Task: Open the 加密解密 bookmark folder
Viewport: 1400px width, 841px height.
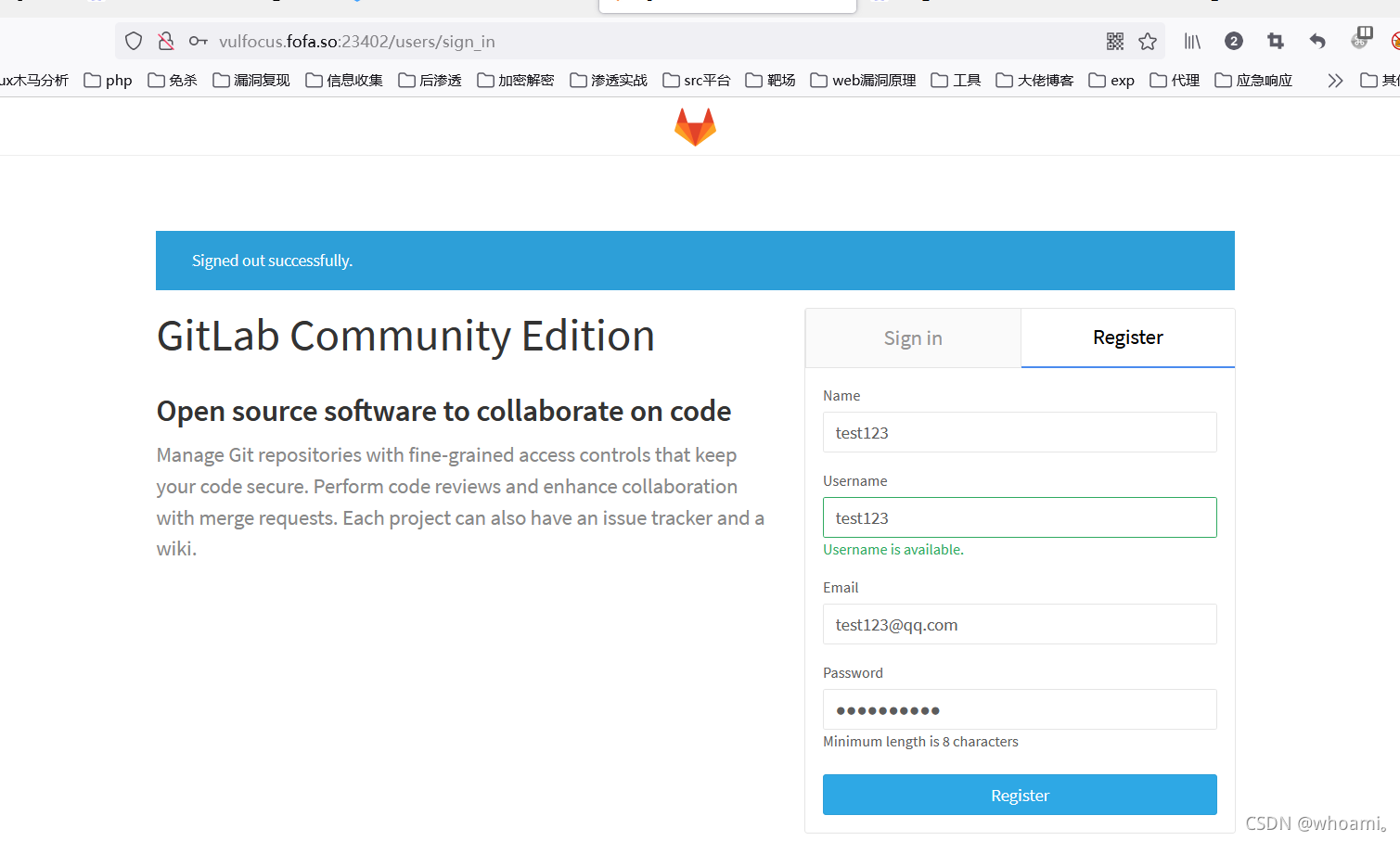Action: 516,81
